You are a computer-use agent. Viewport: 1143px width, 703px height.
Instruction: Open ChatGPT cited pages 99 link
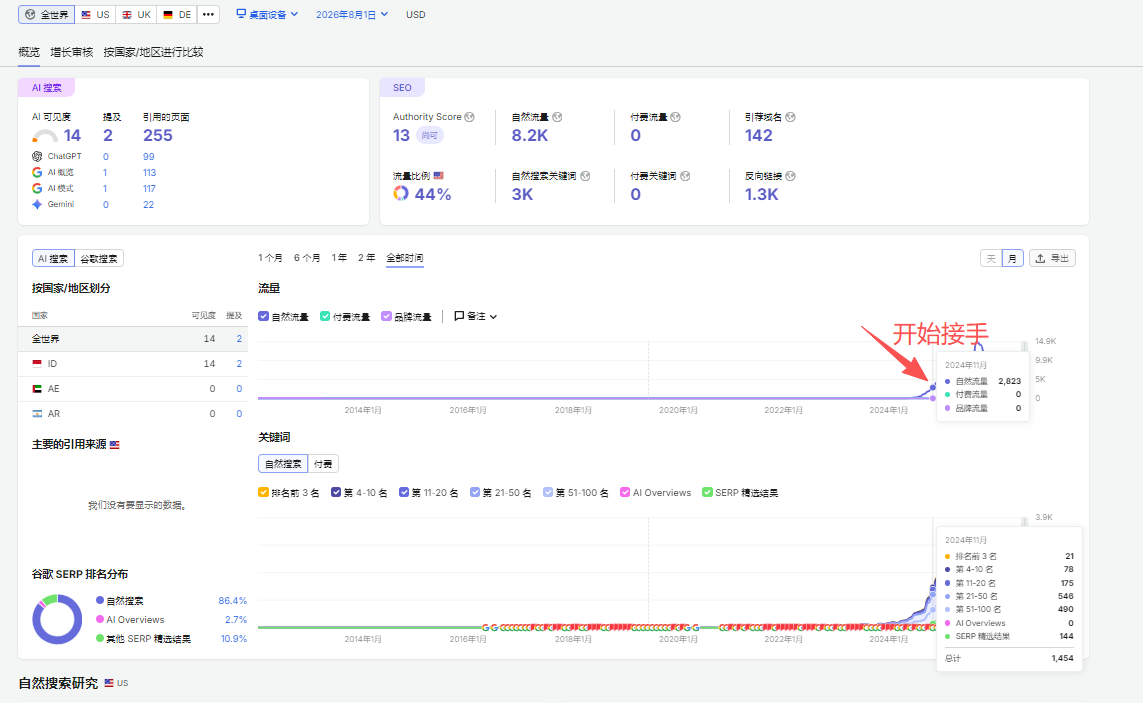[x=149, y=157]
